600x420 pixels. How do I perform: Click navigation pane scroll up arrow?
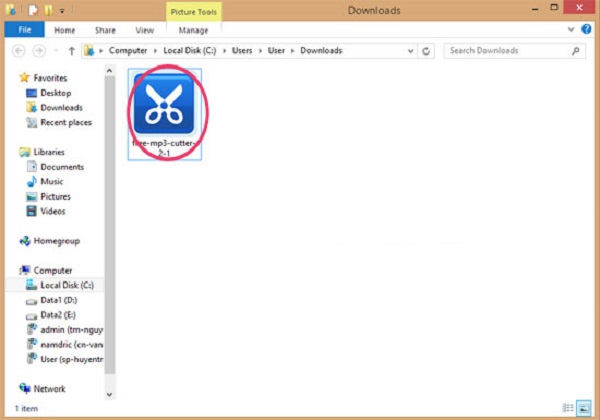click(x=109, y=71)
